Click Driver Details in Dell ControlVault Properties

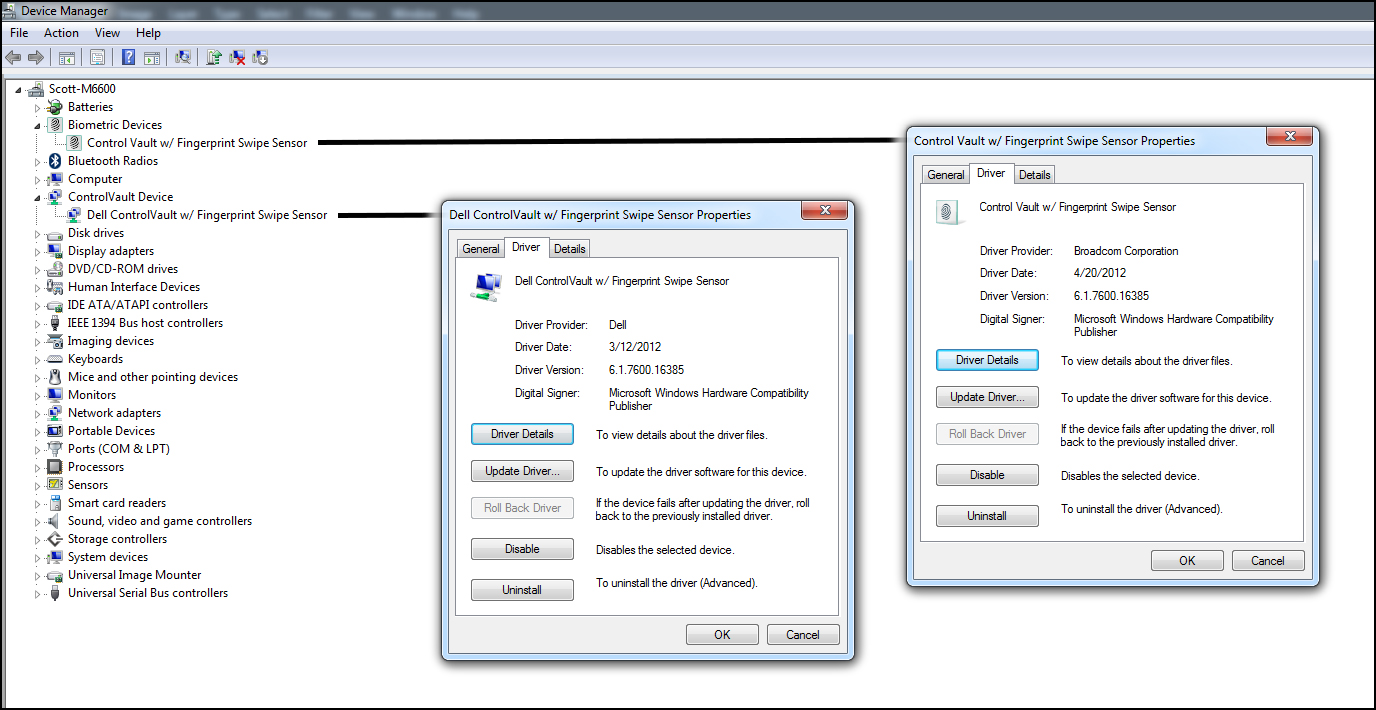(x=522, y=435)
